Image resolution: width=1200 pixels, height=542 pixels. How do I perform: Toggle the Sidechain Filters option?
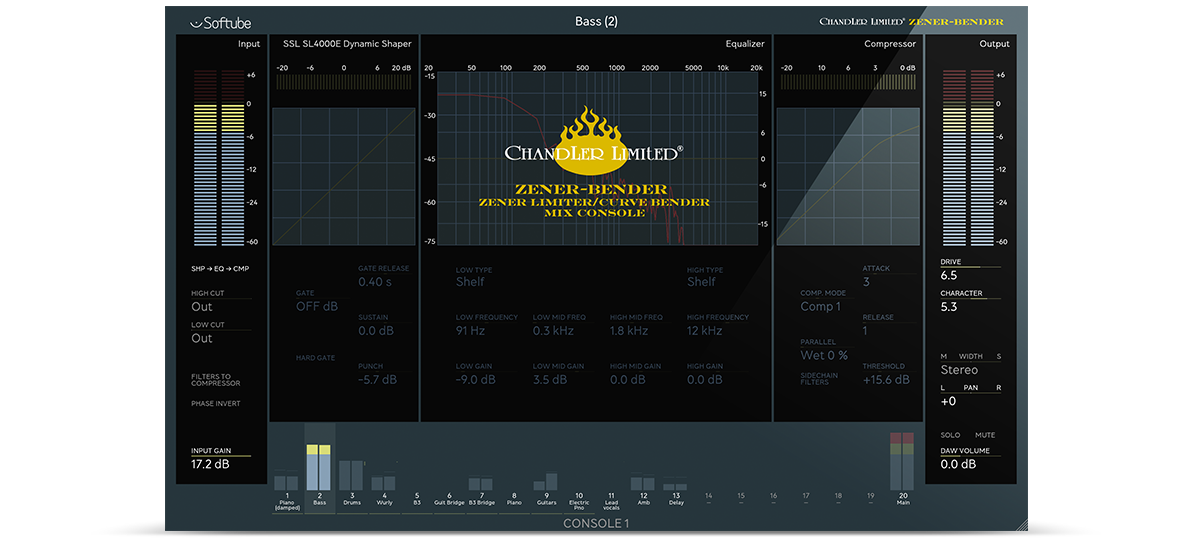tap(820, 378)
